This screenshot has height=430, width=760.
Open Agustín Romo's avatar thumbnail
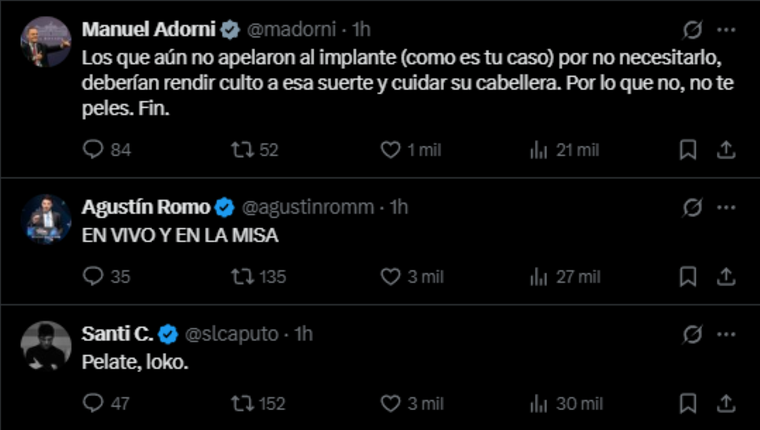tap(46, 220)
